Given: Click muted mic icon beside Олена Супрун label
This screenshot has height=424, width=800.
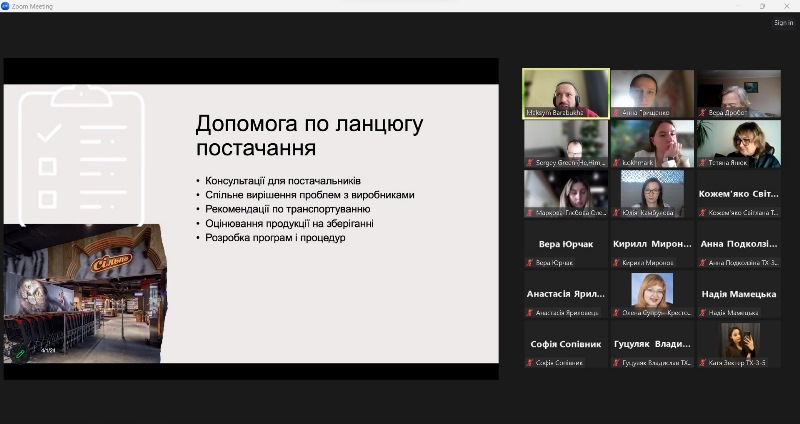Looking at the screenshot, I should click(616, 313).
